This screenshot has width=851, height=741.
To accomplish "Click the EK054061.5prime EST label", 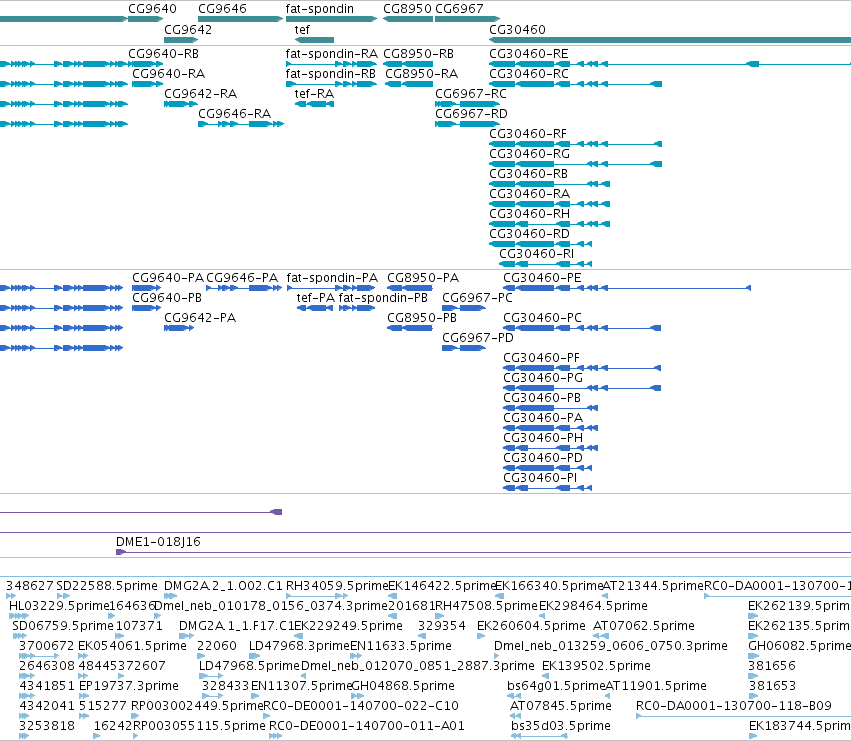I will 132,647.
